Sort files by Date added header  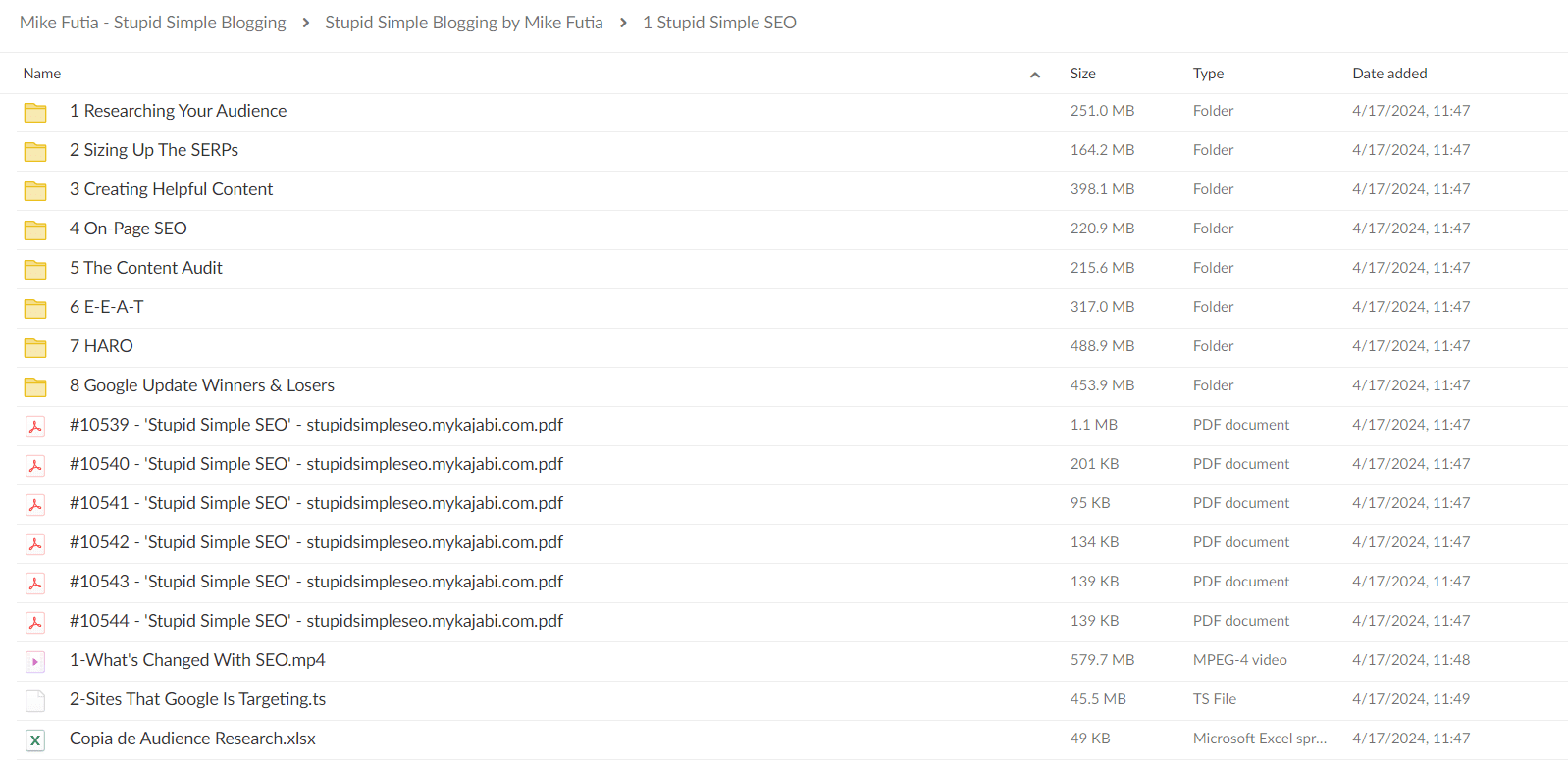tap(1389, 74)
